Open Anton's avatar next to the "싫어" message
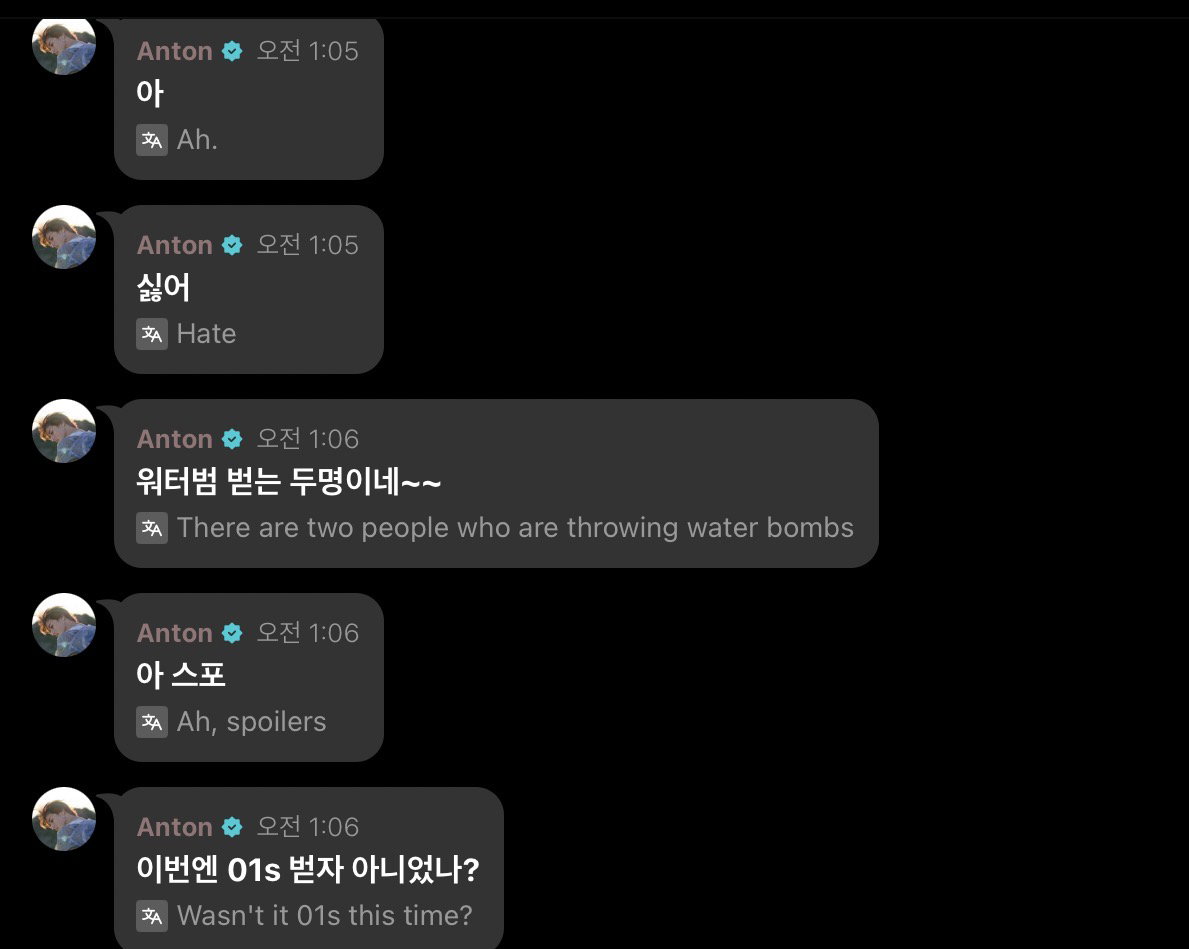Viewport: 1189px width, 949px height. tap(64, 237)
